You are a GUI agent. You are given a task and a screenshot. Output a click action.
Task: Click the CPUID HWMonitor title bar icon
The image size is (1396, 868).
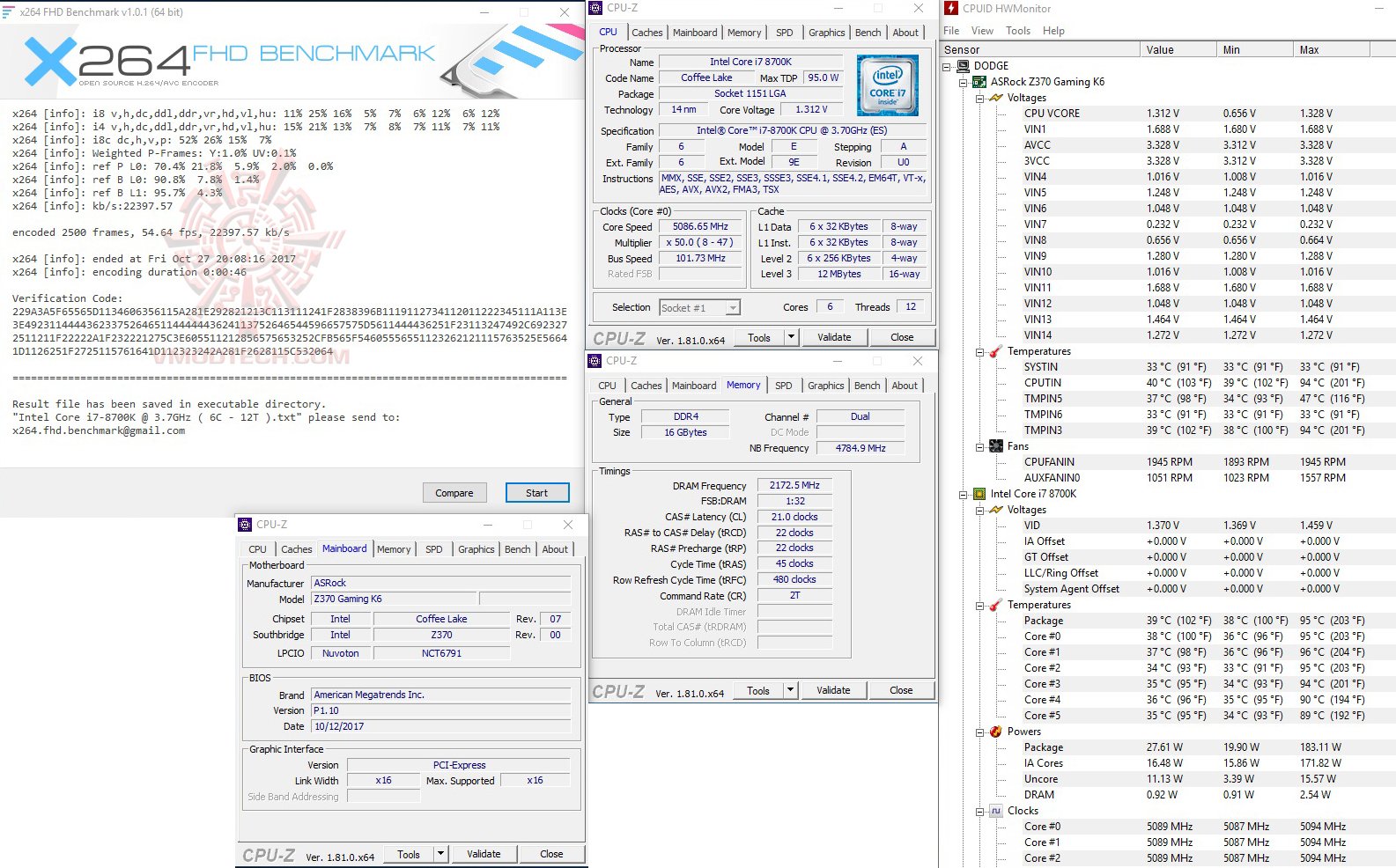coord(951,9)
